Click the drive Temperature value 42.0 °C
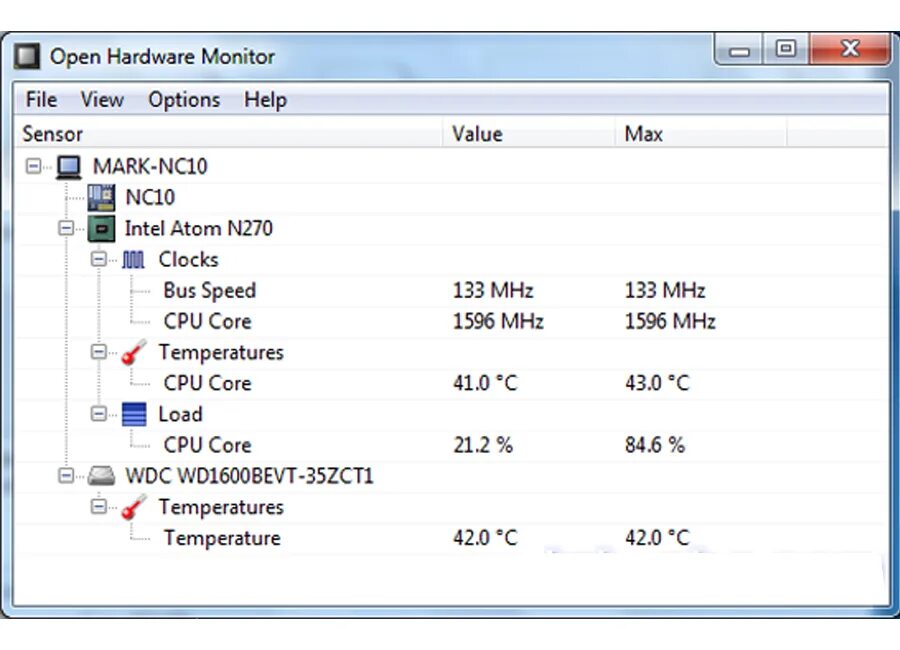The image size is (900, 650). [485, 539]
